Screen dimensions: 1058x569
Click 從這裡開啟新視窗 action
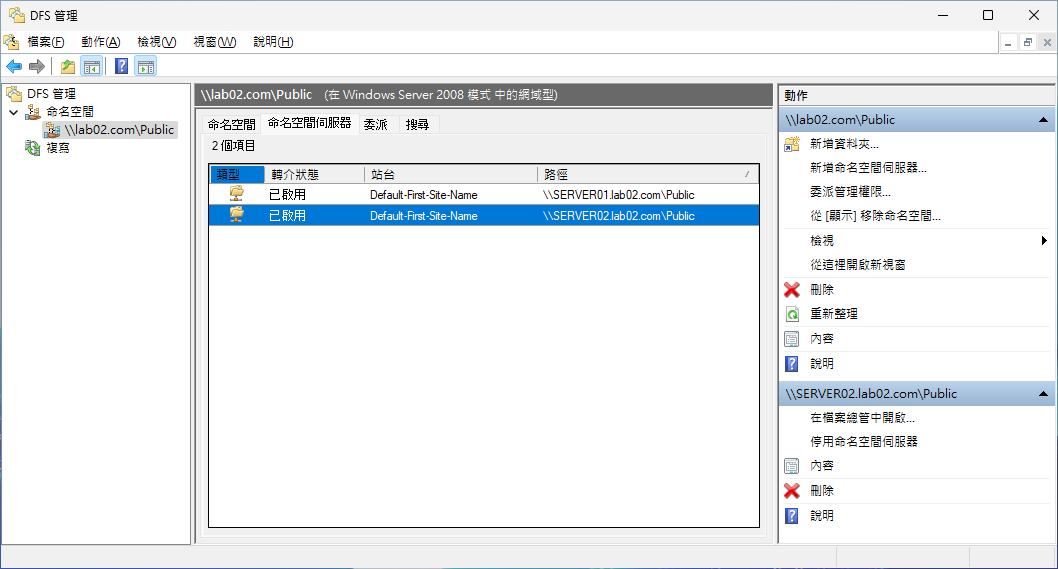click(858, 265)
